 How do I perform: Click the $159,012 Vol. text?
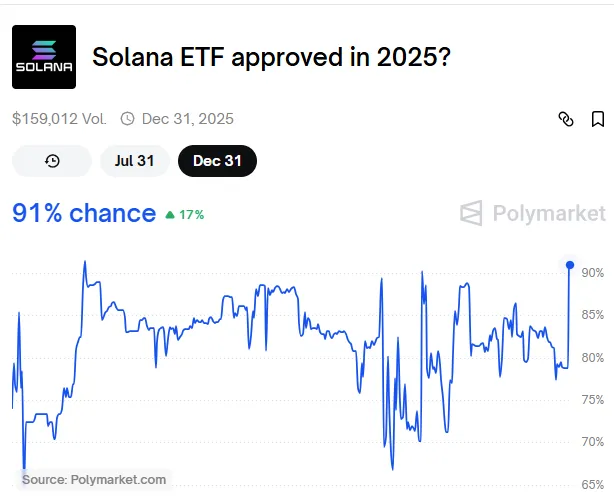coord(59,119)
